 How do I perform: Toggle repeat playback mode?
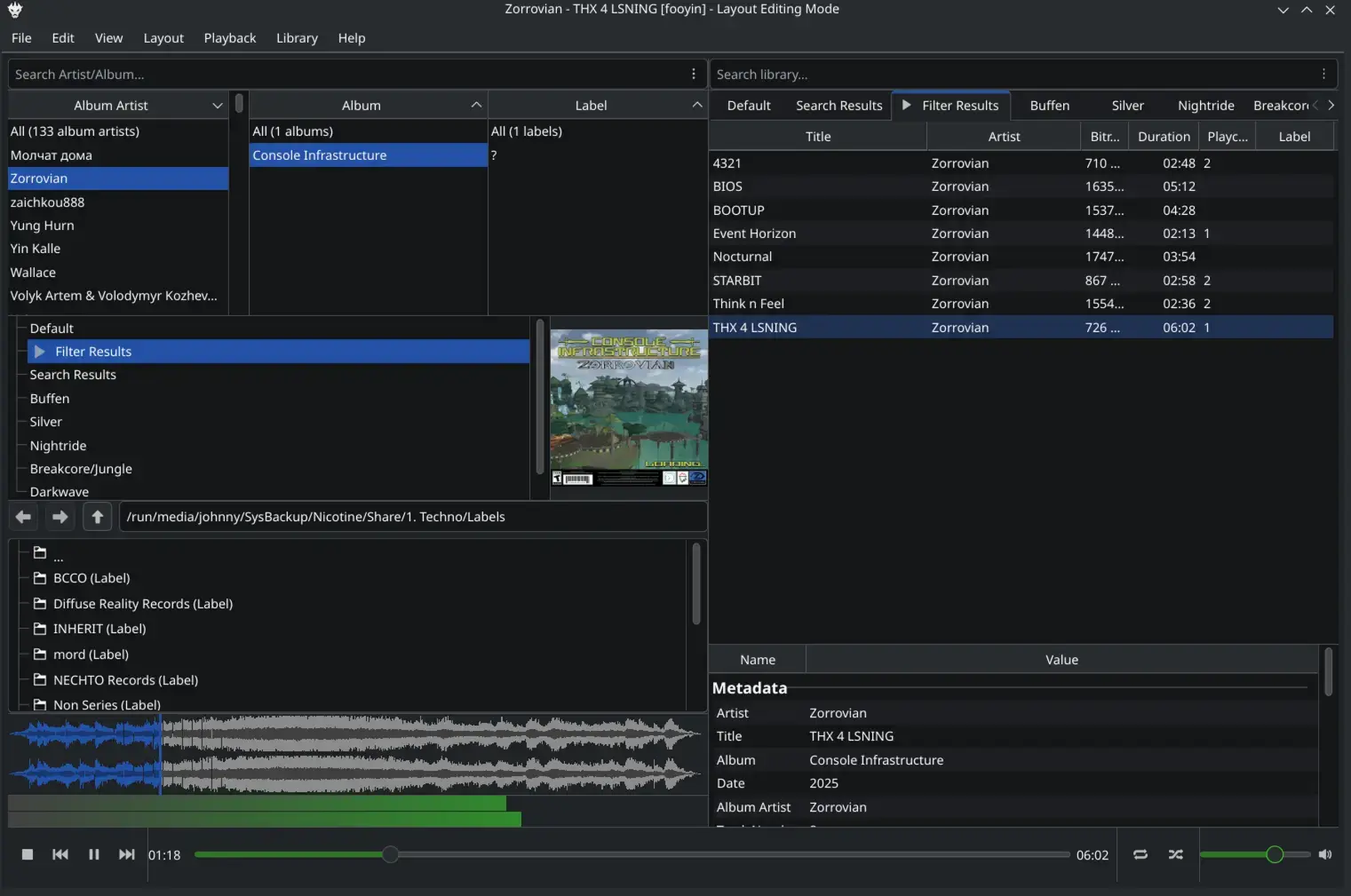1140,854
